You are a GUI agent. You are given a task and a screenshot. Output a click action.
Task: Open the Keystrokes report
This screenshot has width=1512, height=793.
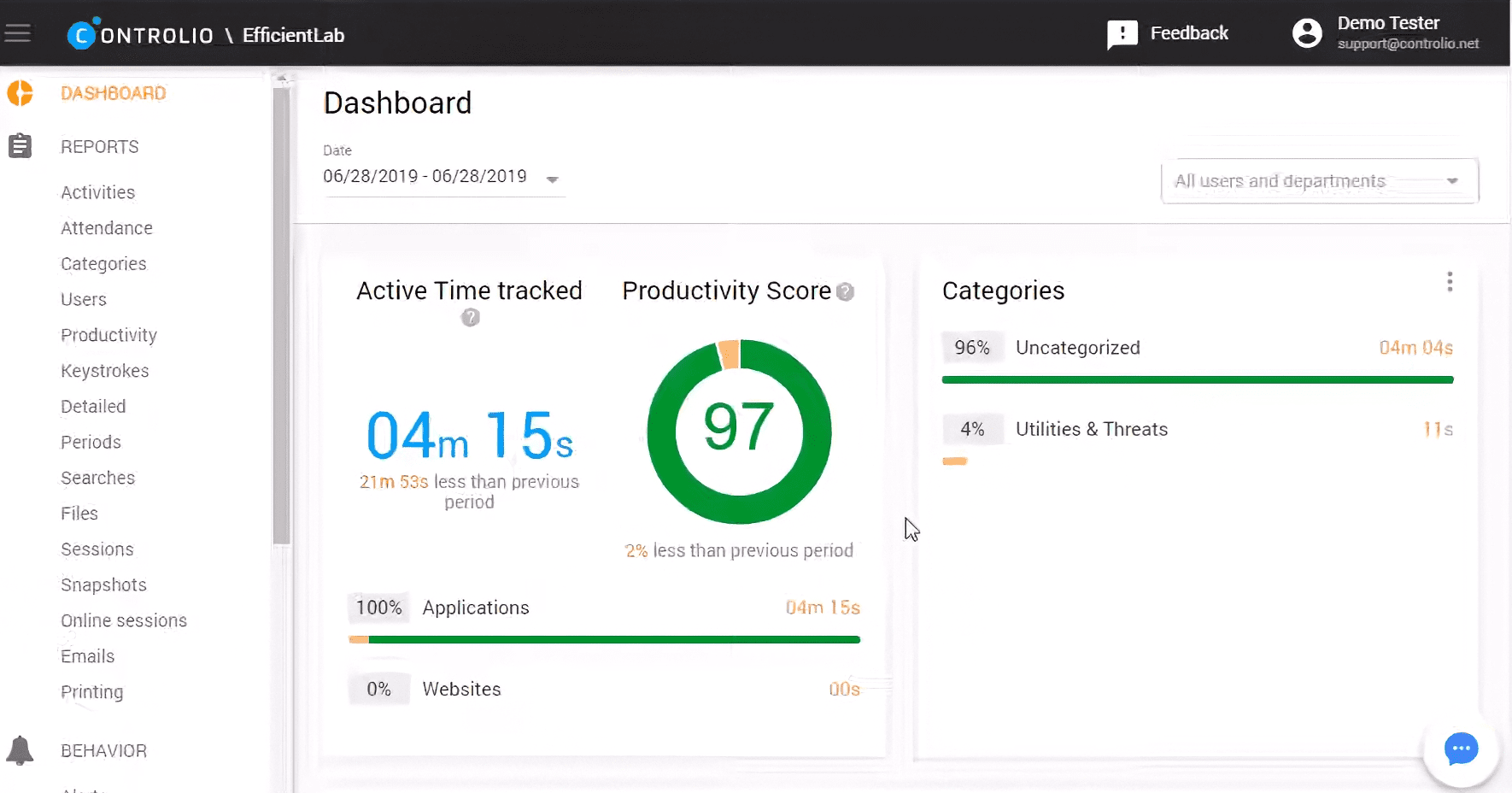pyautogui.click(x=105, y=371)
